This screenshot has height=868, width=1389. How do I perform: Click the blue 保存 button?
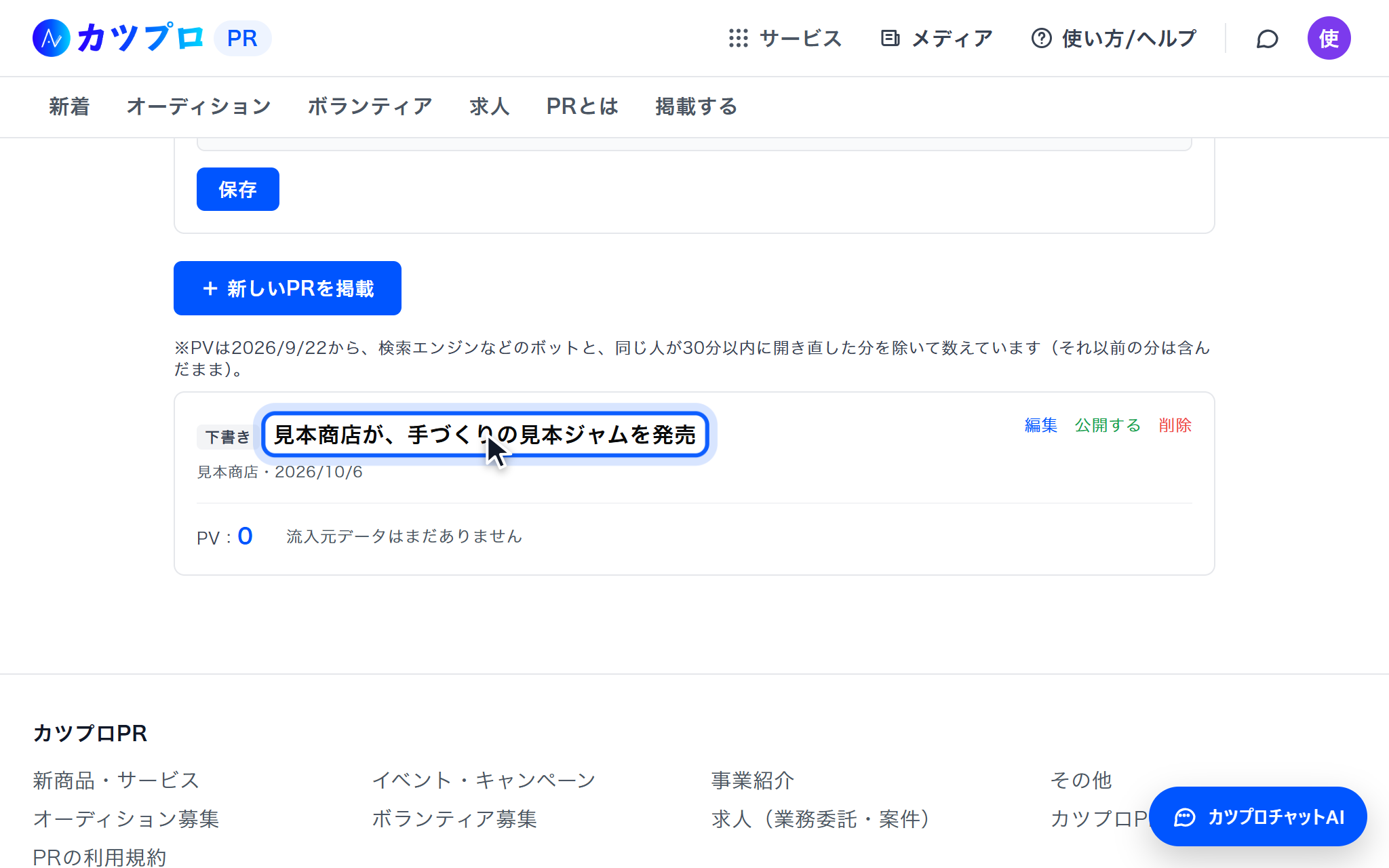click(238, 189)
